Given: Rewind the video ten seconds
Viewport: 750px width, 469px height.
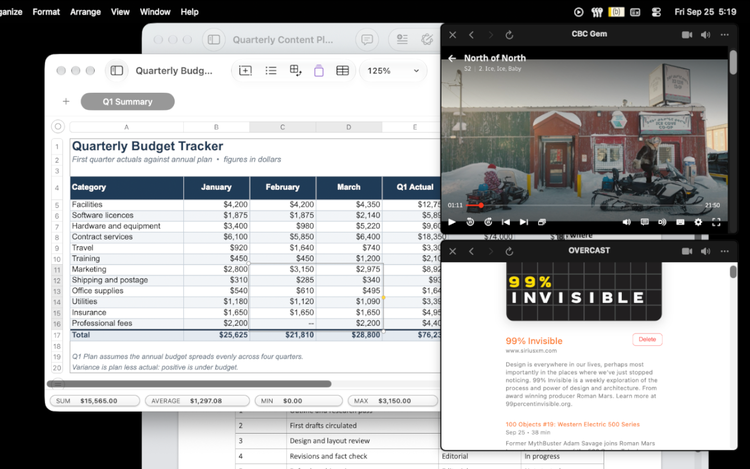Looking at the screenshot, I should (x=470, y=222).
